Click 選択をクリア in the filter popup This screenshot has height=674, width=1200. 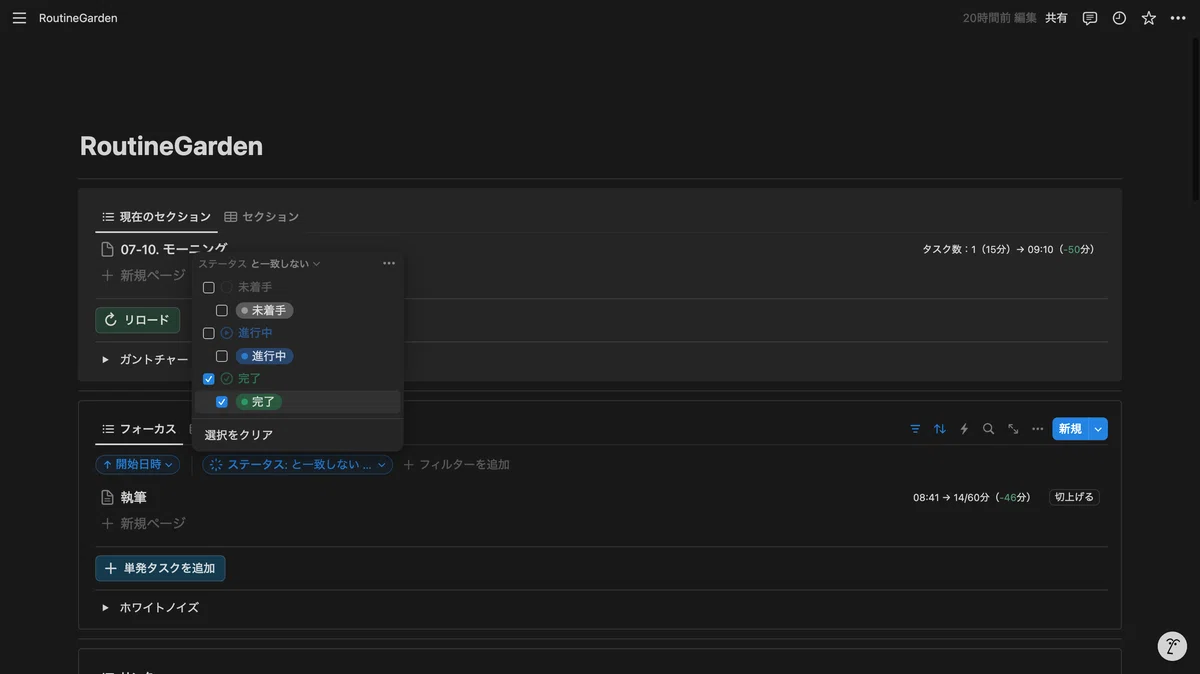tap(239, 435)
